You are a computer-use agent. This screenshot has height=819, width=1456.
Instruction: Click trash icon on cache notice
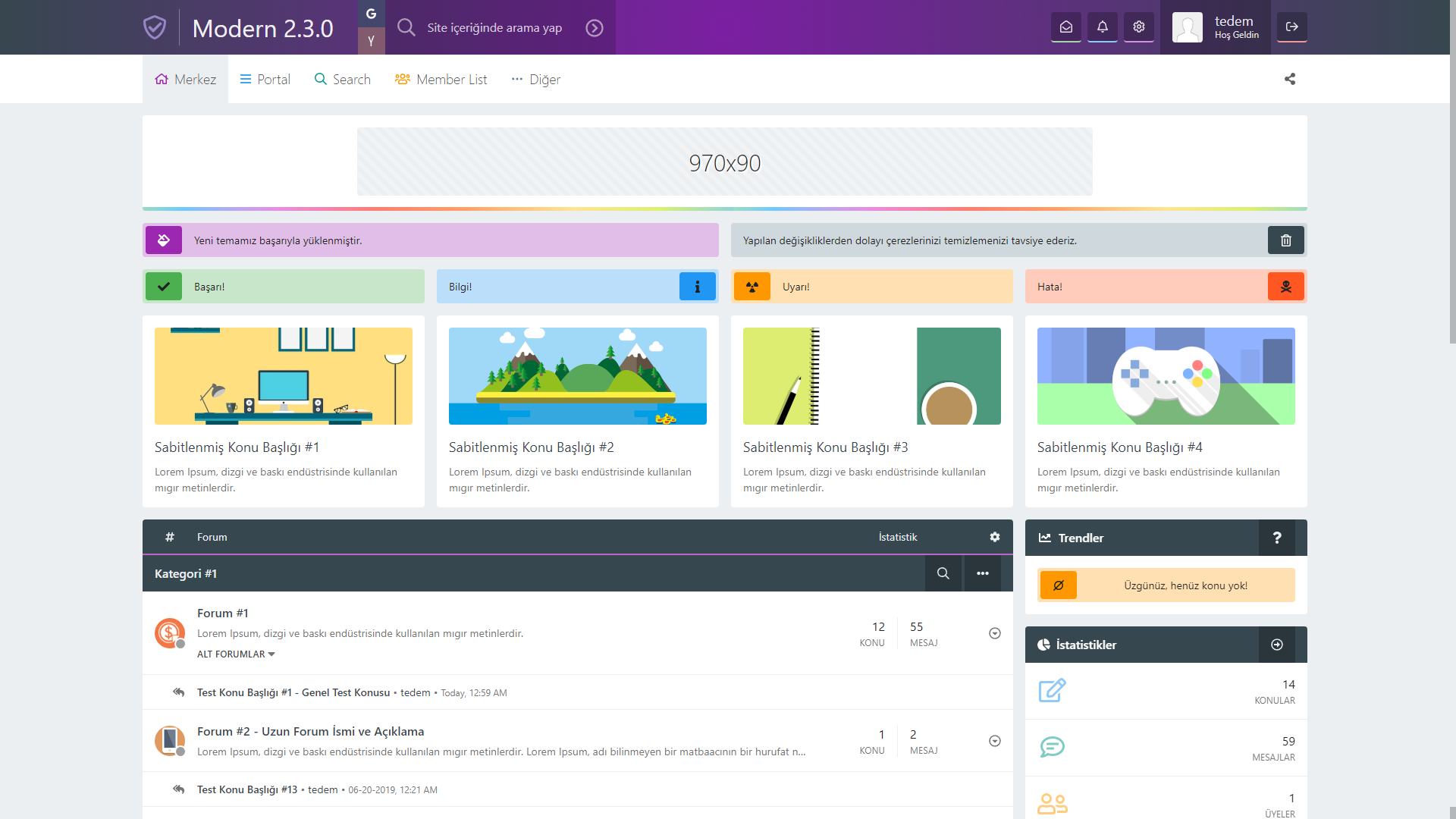coord(1285,240)
